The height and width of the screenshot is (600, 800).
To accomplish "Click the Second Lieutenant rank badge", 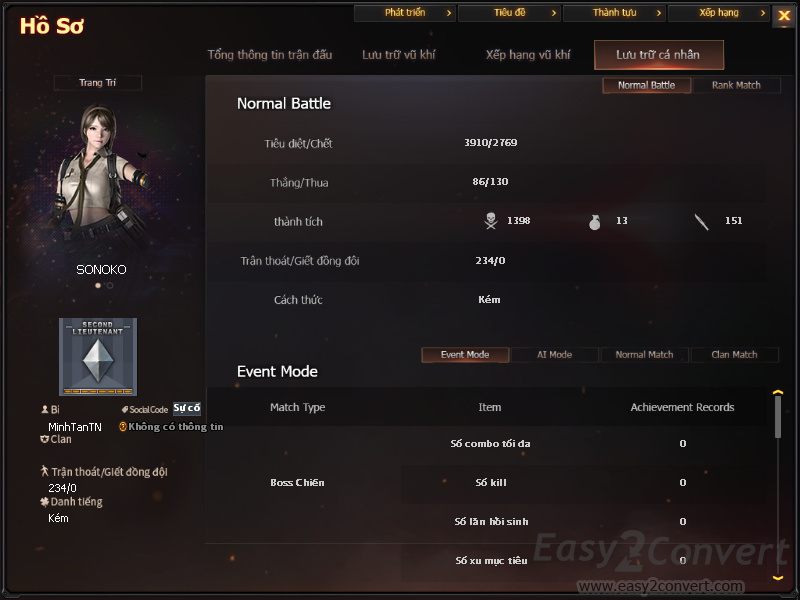I will [x=98, y=357].
